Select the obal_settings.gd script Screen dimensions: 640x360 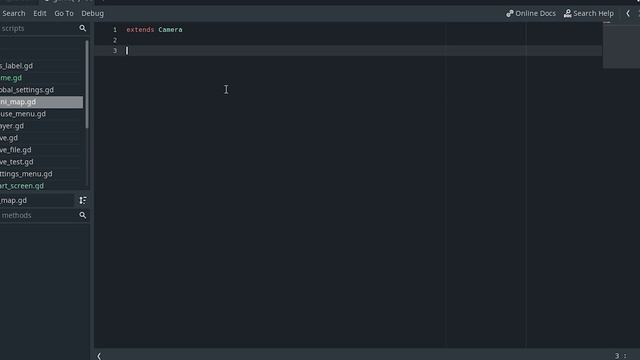41,90
